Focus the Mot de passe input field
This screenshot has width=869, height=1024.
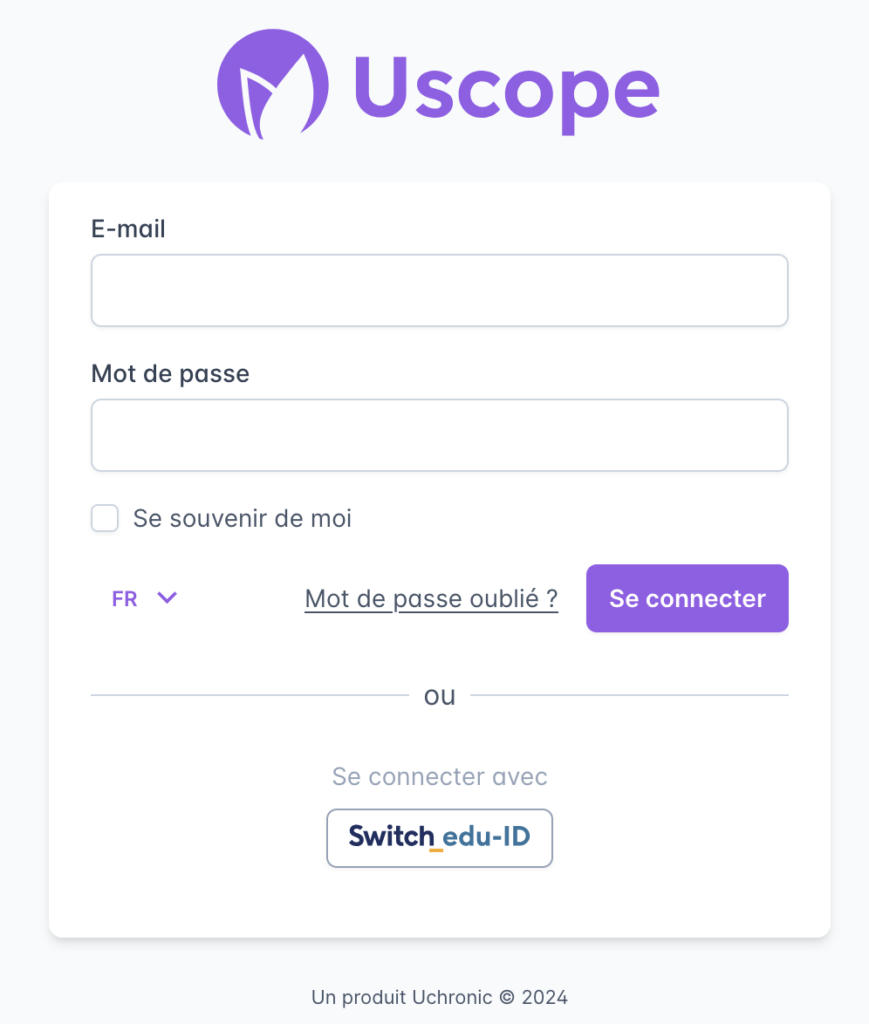(439, 435)
